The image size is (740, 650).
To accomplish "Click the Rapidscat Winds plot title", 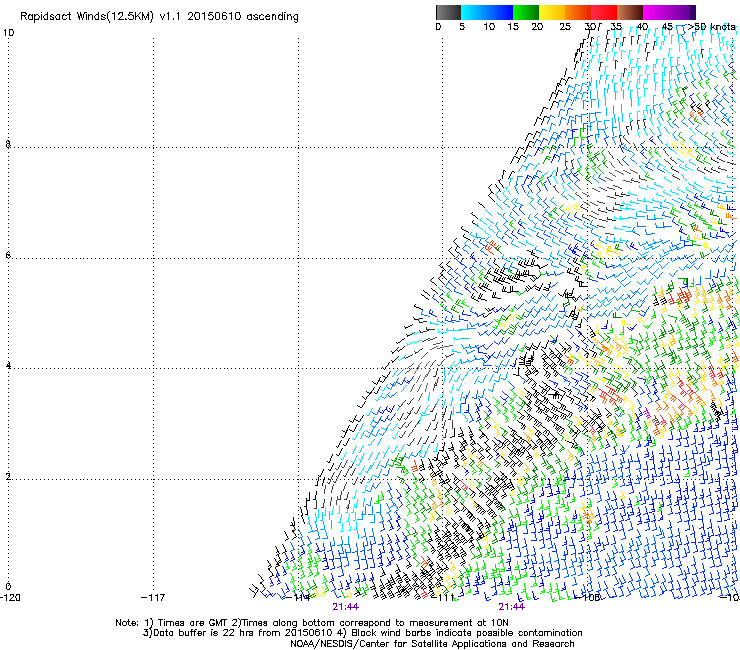I will (159, 17).
